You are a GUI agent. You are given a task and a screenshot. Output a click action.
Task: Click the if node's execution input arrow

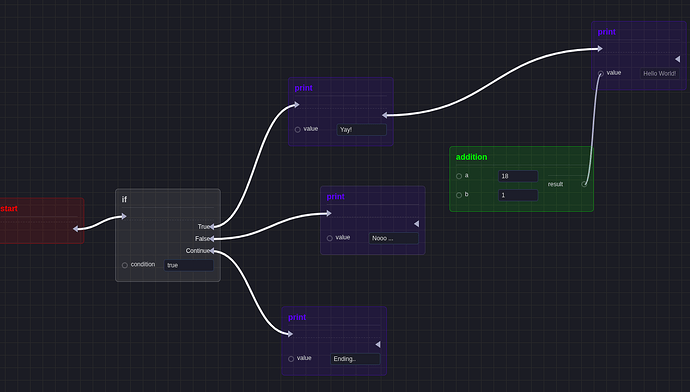tap(124, 216)
